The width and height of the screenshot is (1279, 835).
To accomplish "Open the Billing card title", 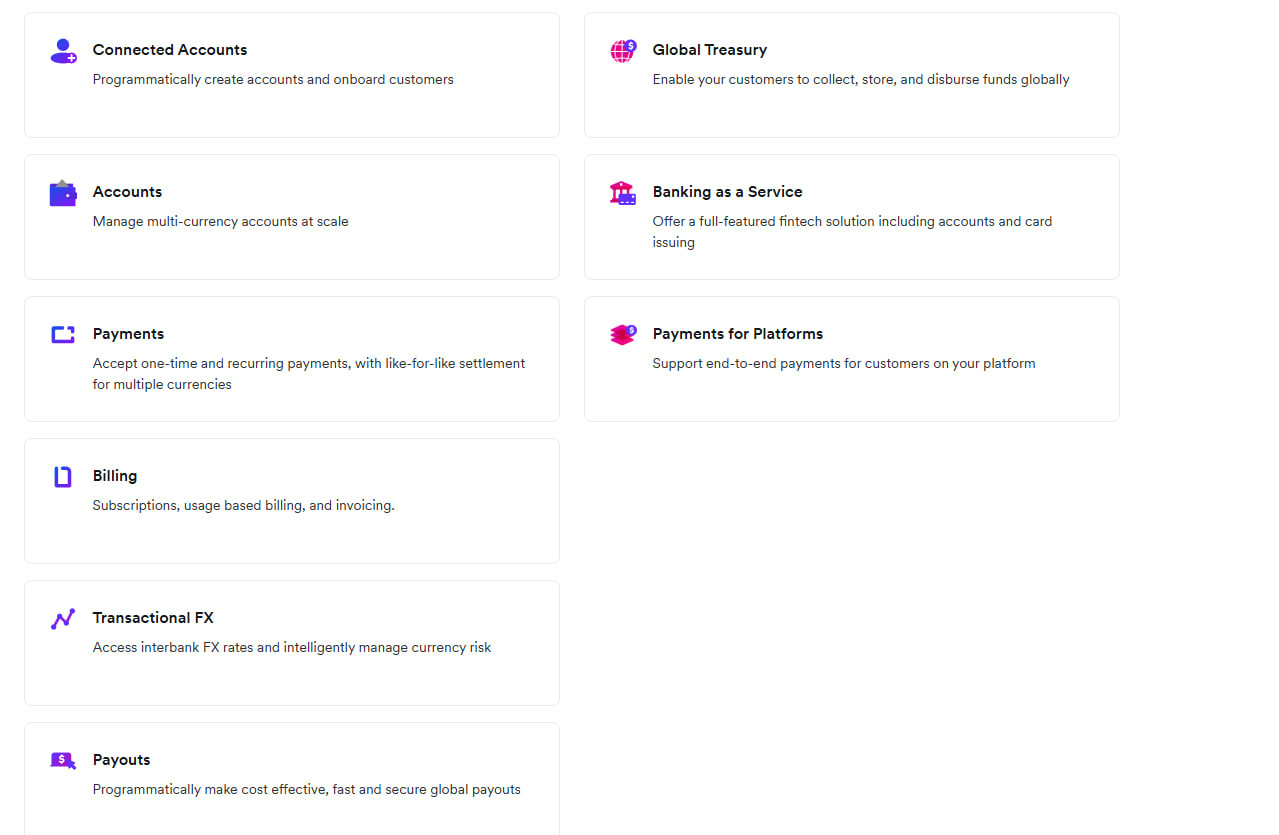I will click(x=115, y=476).
